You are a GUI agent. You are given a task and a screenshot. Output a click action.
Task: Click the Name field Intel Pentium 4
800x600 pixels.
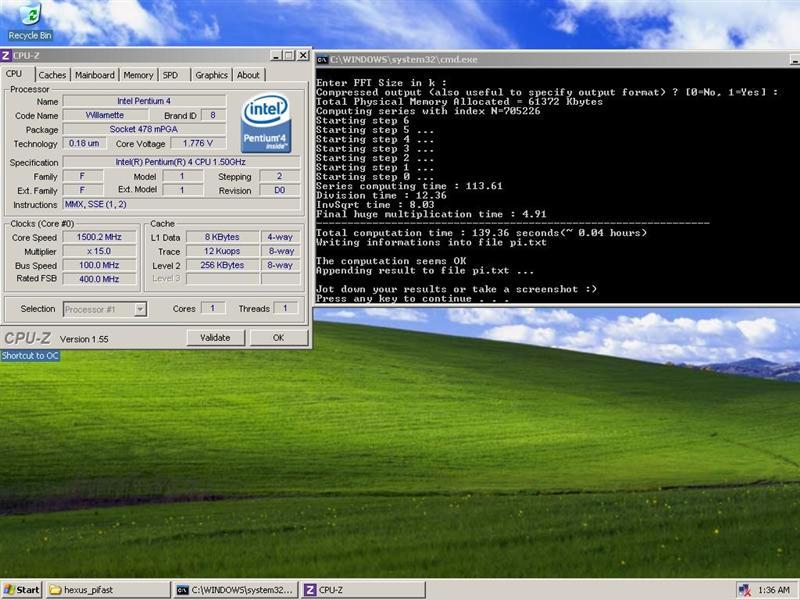[x=144, y=101]
